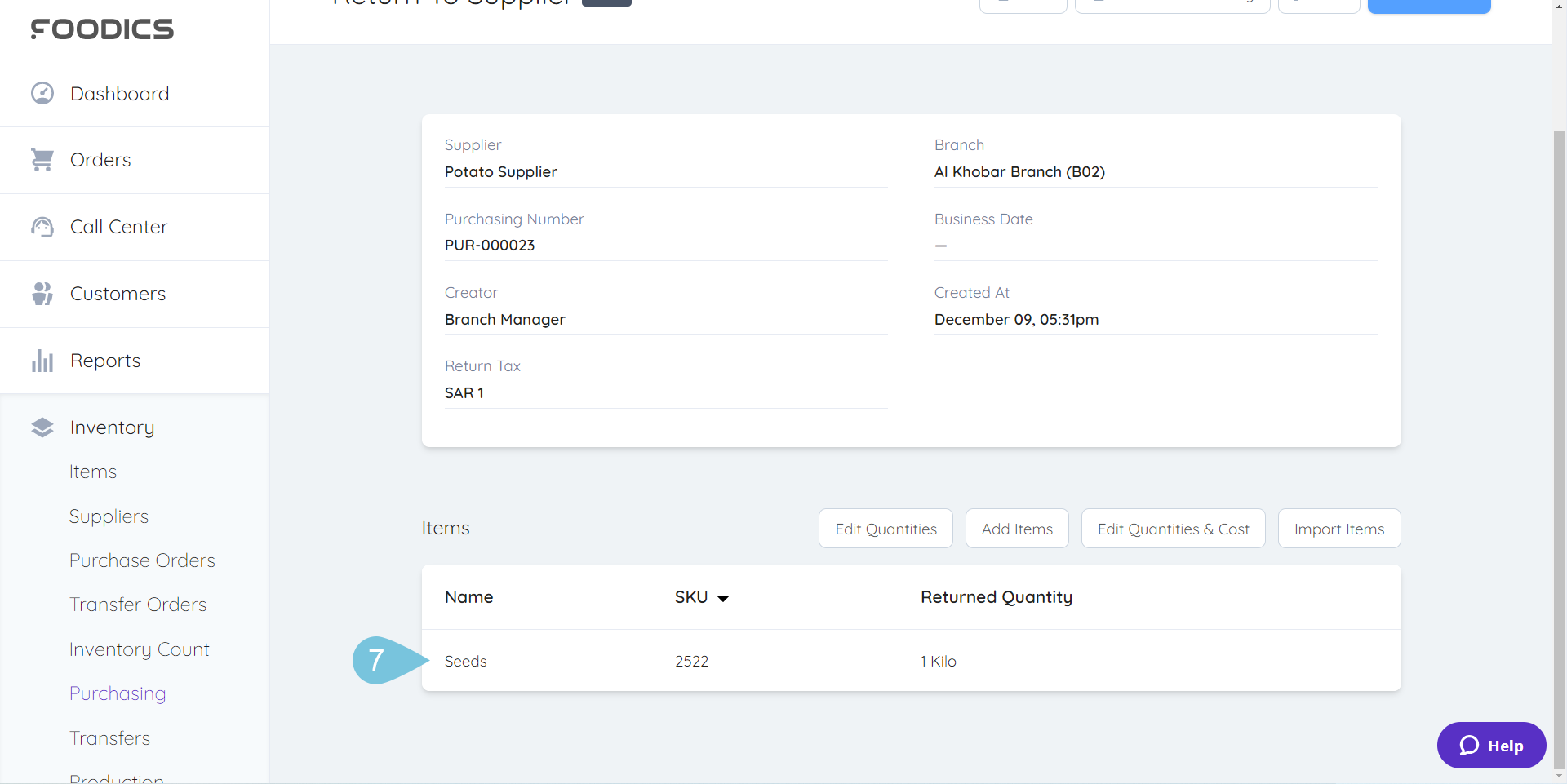Image resolution: width=1567 pixels, height=784 pixels.
Task: Select the Dashboard gauge icon in sidebar
Action: [42, 92]
